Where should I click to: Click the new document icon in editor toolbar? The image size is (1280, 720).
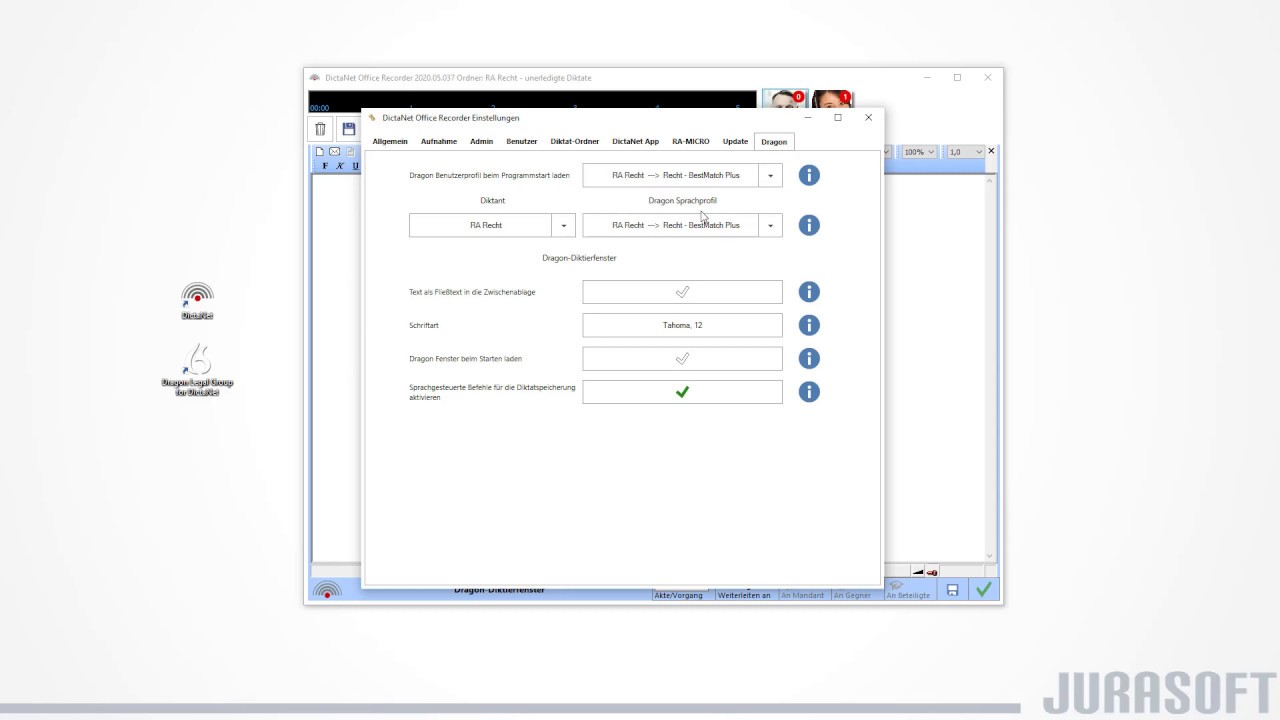click(320, 152)
